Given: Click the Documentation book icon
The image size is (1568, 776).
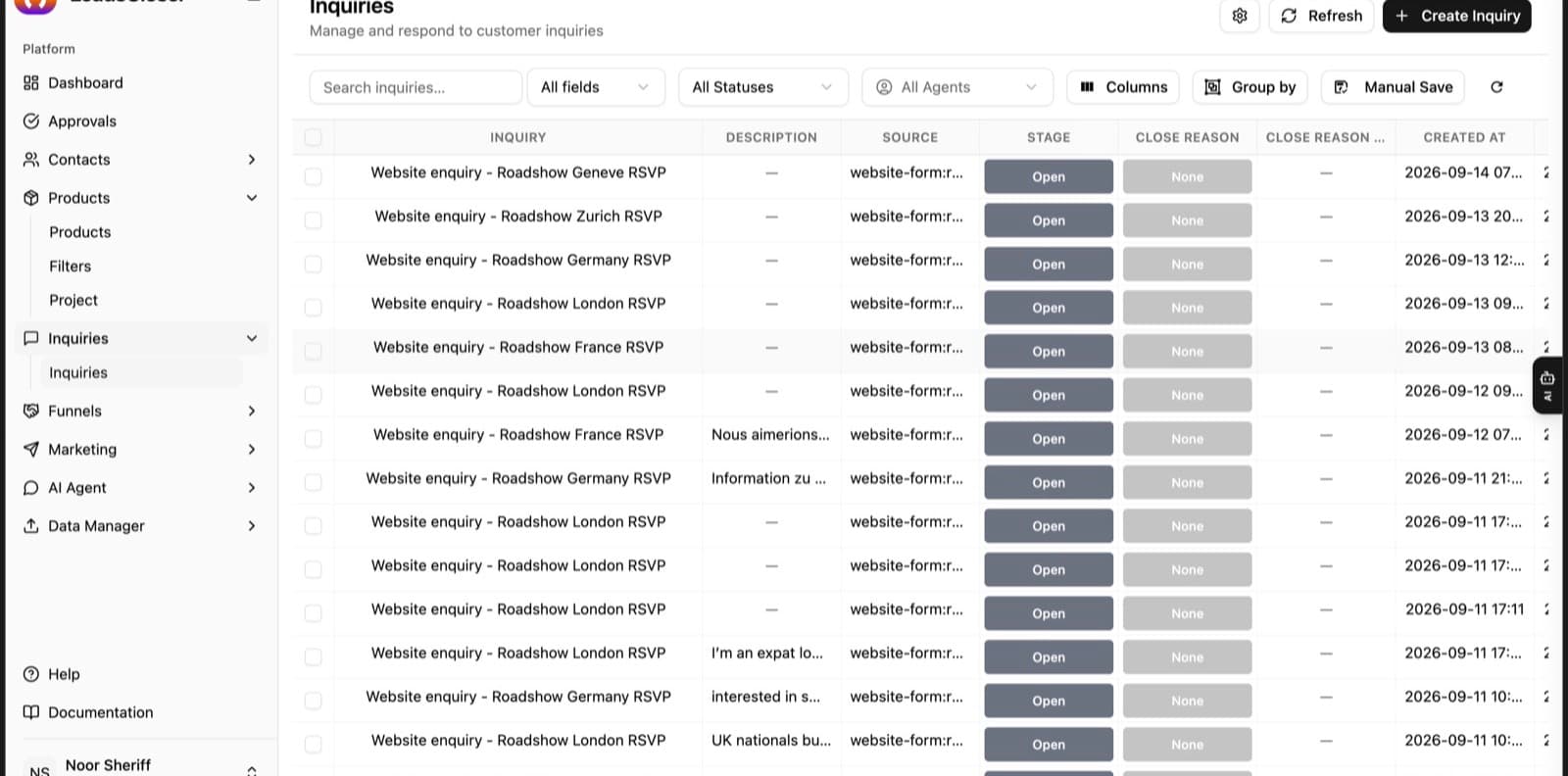Looking at the screenshot, I should pos(31,712).
